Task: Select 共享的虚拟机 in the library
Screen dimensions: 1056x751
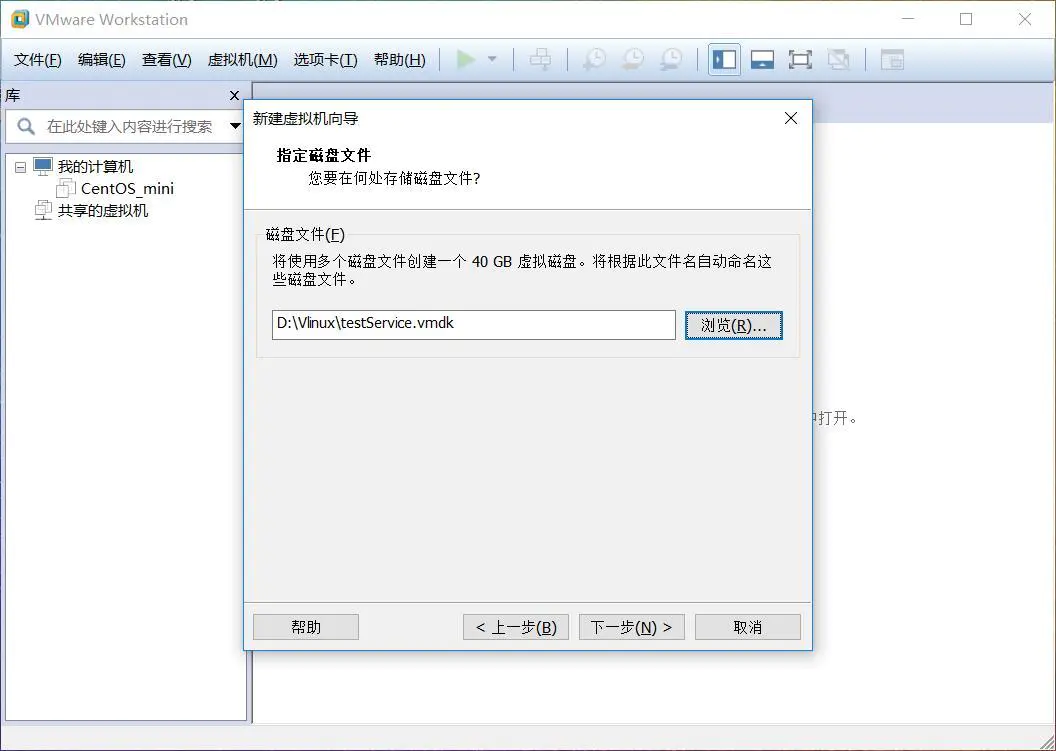Action: (102, 210)
